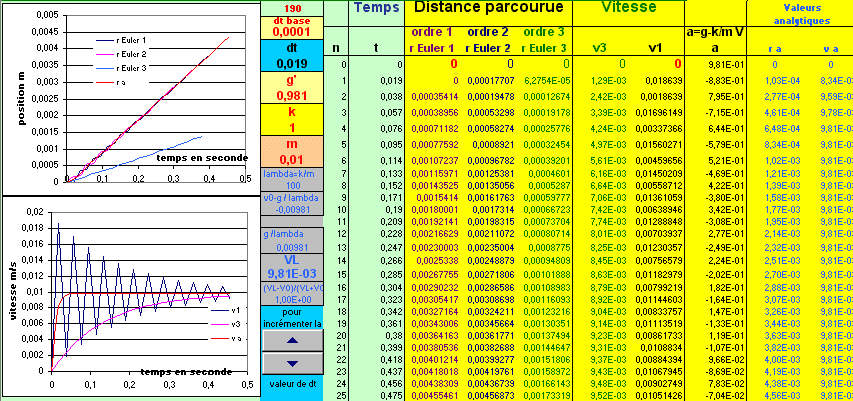Viewport: 853px width, 401px height.
Task: Select cell 9,66E-02 in column a
Action: pyautogui.click(x=715, y=359)
